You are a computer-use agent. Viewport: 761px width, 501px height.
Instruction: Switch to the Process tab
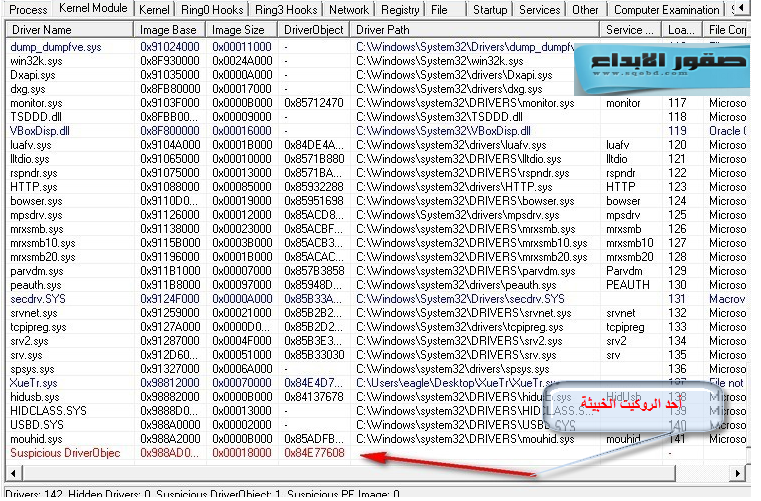pos(27,9)
